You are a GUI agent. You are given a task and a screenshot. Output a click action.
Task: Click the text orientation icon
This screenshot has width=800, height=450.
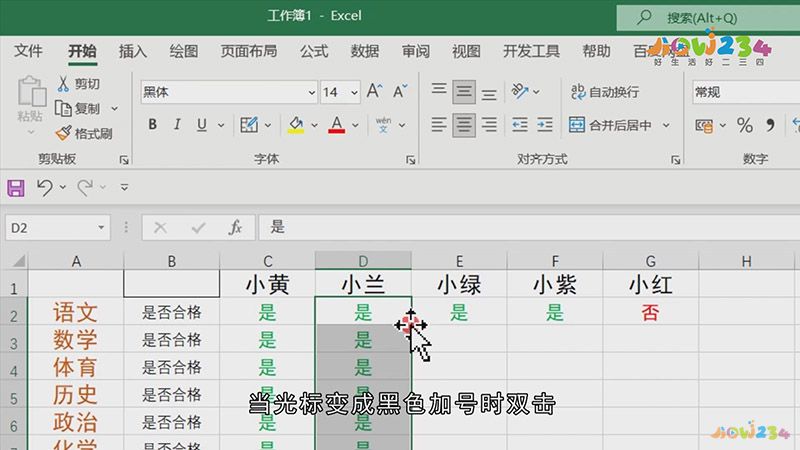coord(520,91)
